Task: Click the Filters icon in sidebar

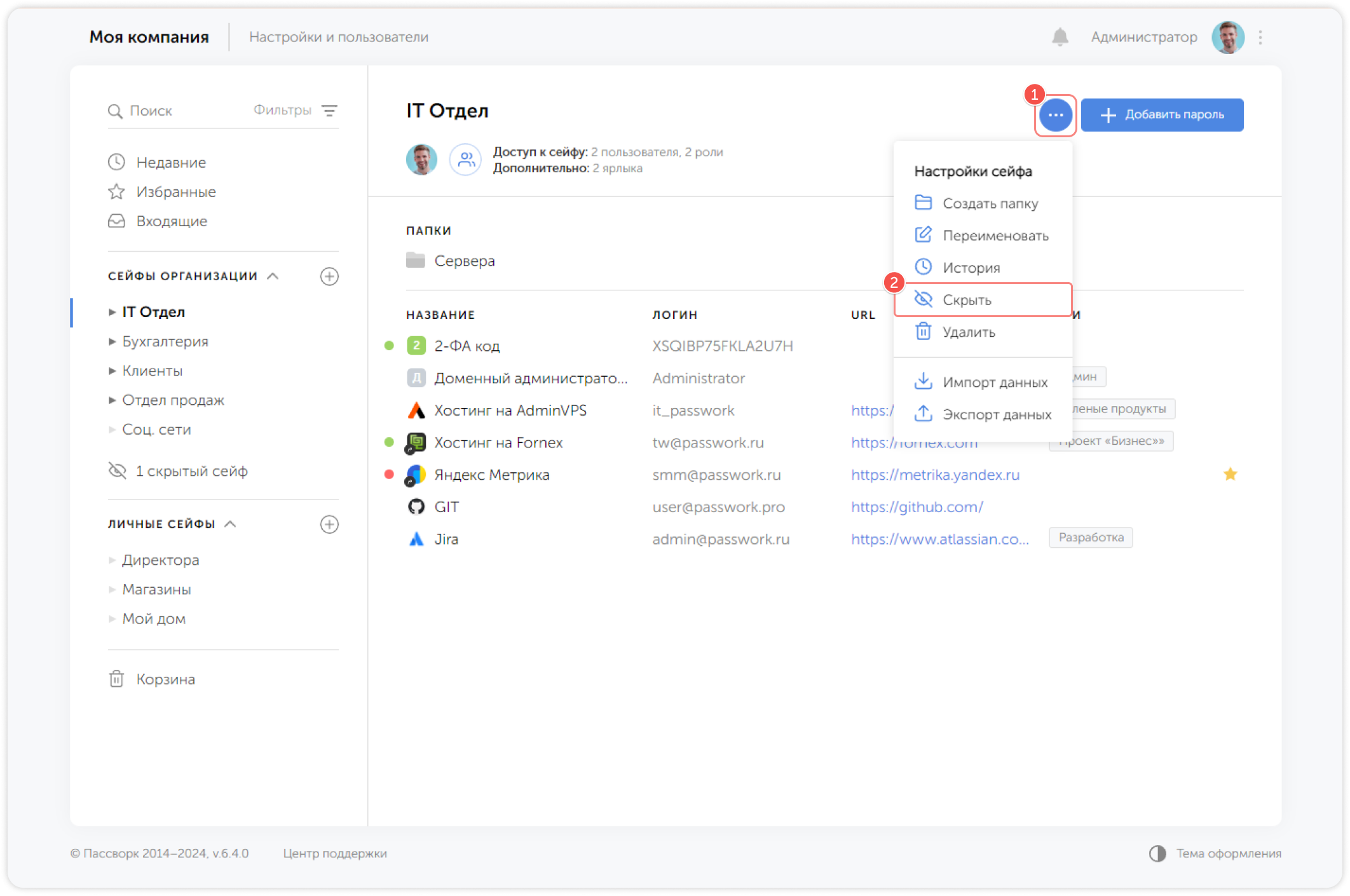Action: click(x=329, y=111)
